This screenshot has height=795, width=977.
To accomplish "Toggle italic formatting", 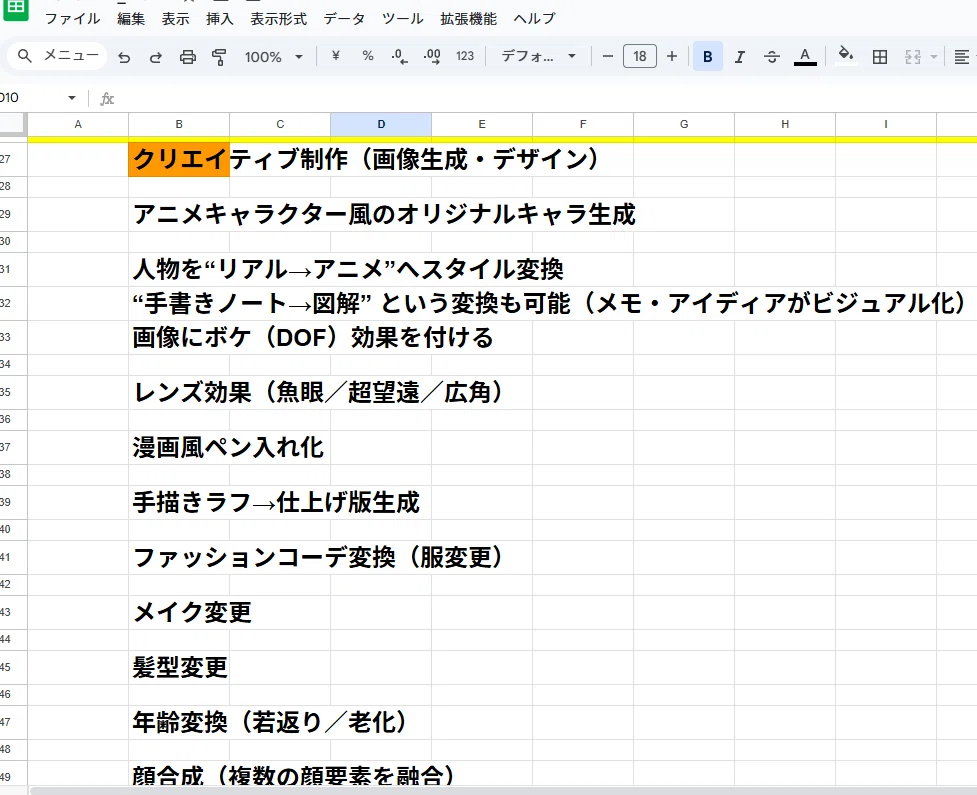I will 740,57.
